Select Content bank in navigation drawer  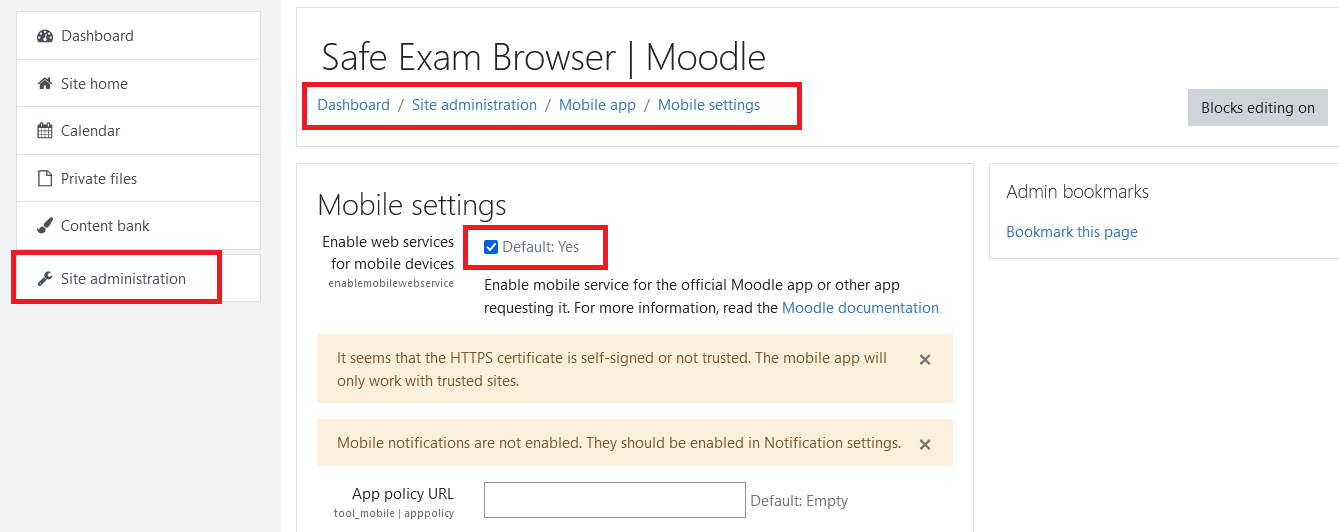105,226
